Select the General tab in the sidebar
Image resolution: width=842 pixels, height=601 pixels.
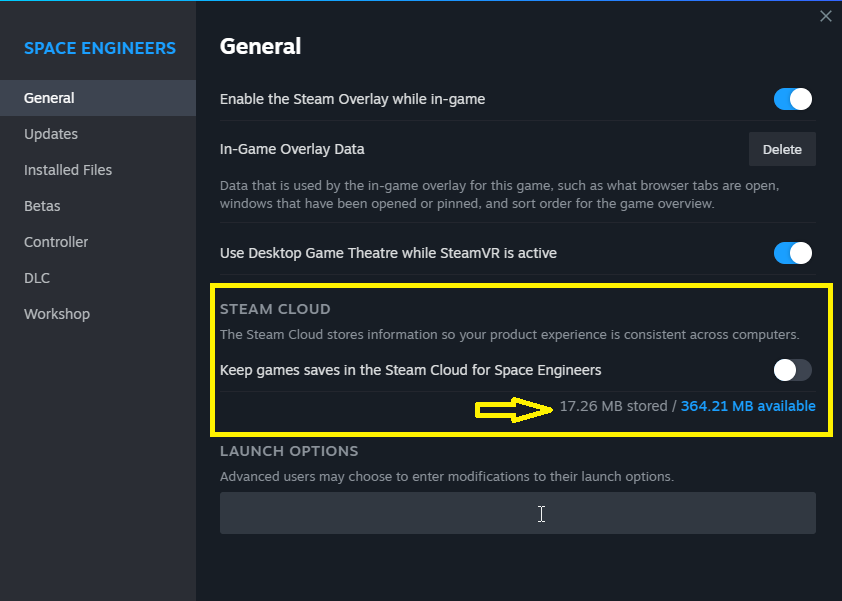50,98
